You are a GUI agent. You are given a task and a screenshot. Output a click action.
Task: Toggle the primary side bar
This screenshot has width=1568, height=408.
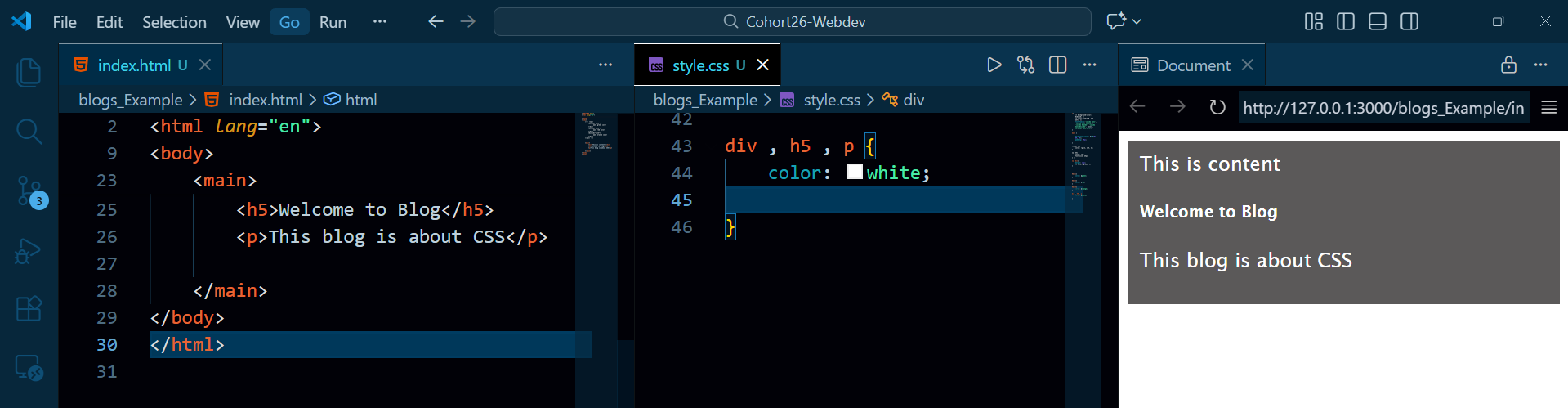point(1346,21)
